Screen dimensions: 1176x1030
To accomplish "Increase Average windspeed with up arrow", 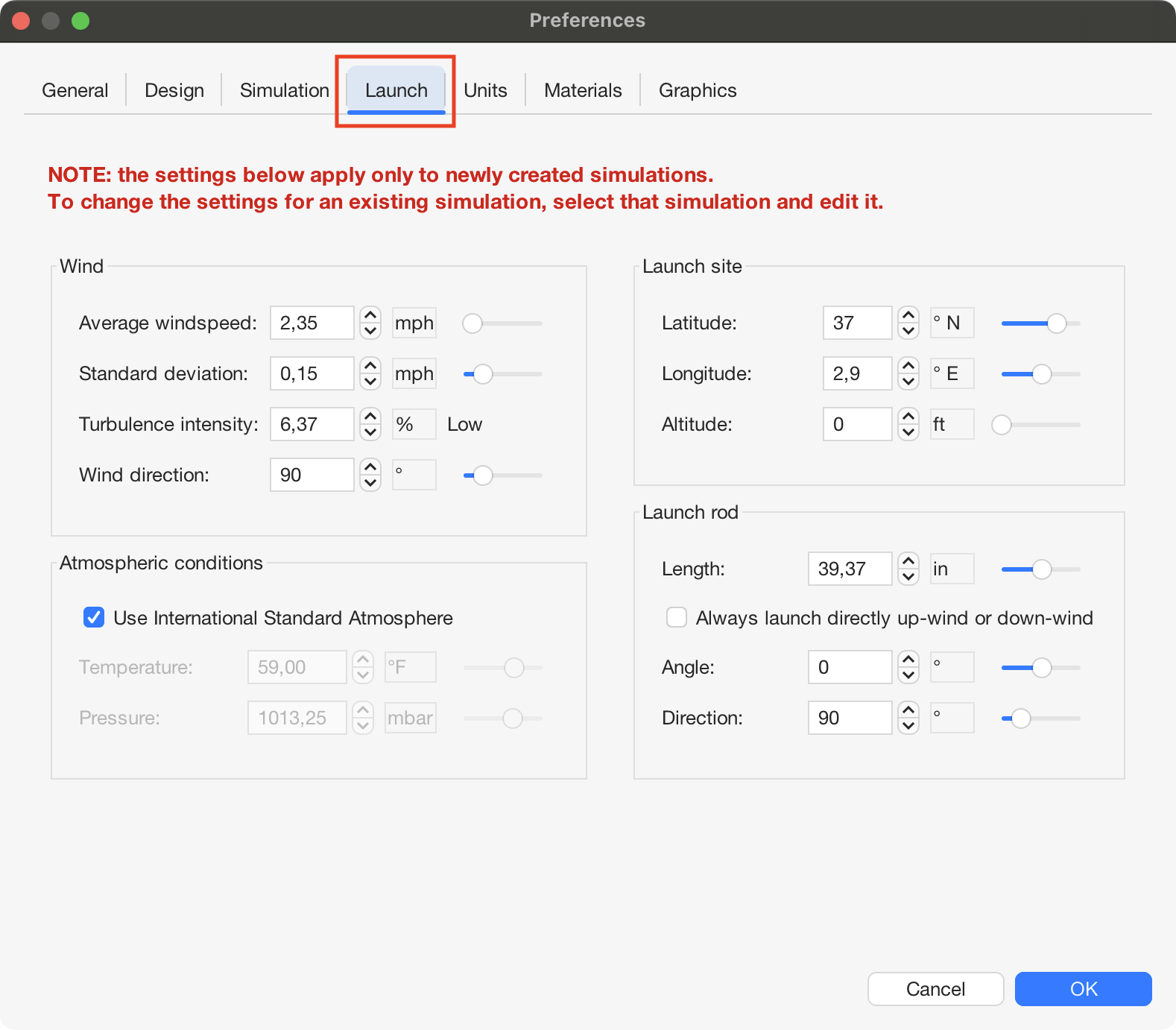I will point(370,315).
